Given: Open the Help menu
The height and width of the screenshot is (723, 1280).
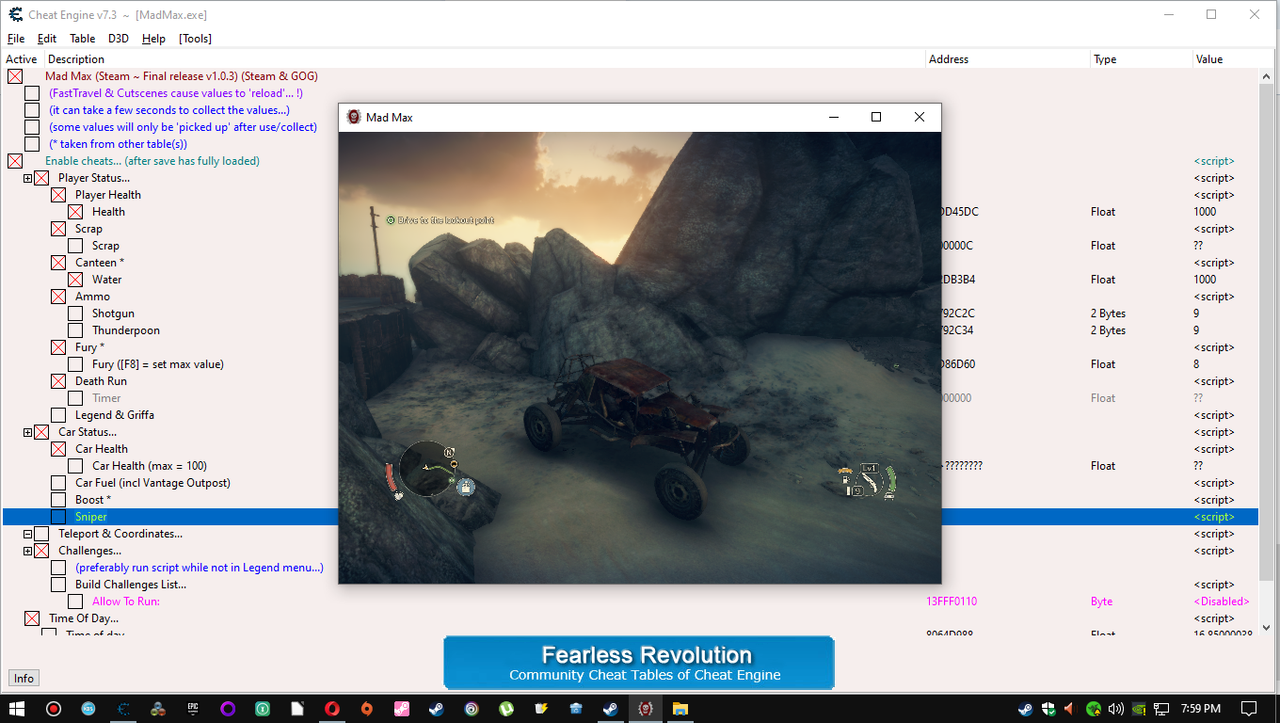Looking at the screenshot, I should point(153,38).
